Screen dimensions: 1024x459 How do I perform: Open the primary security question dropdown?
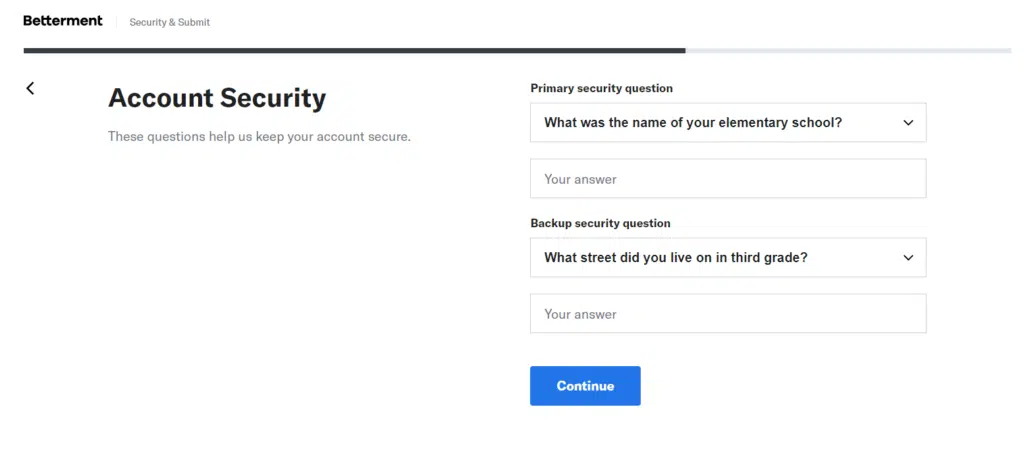click(727, 123)
